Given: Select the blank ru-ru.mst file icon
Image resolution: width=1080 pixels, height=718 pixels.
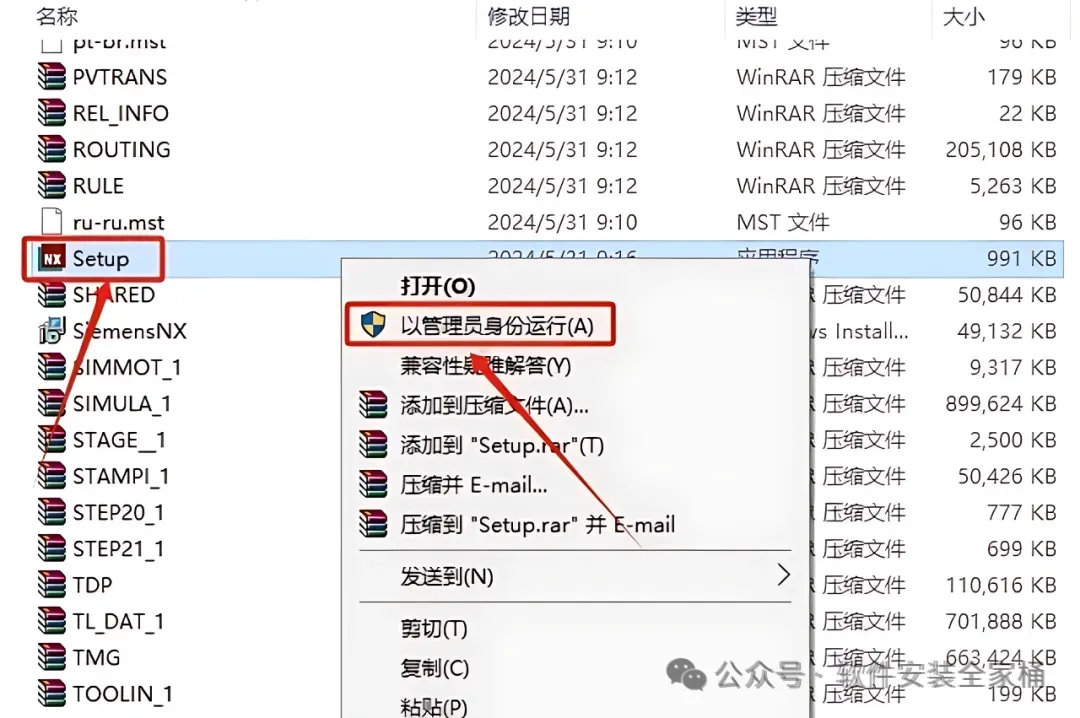Looking at the screenshot, I should coord(52,222).
